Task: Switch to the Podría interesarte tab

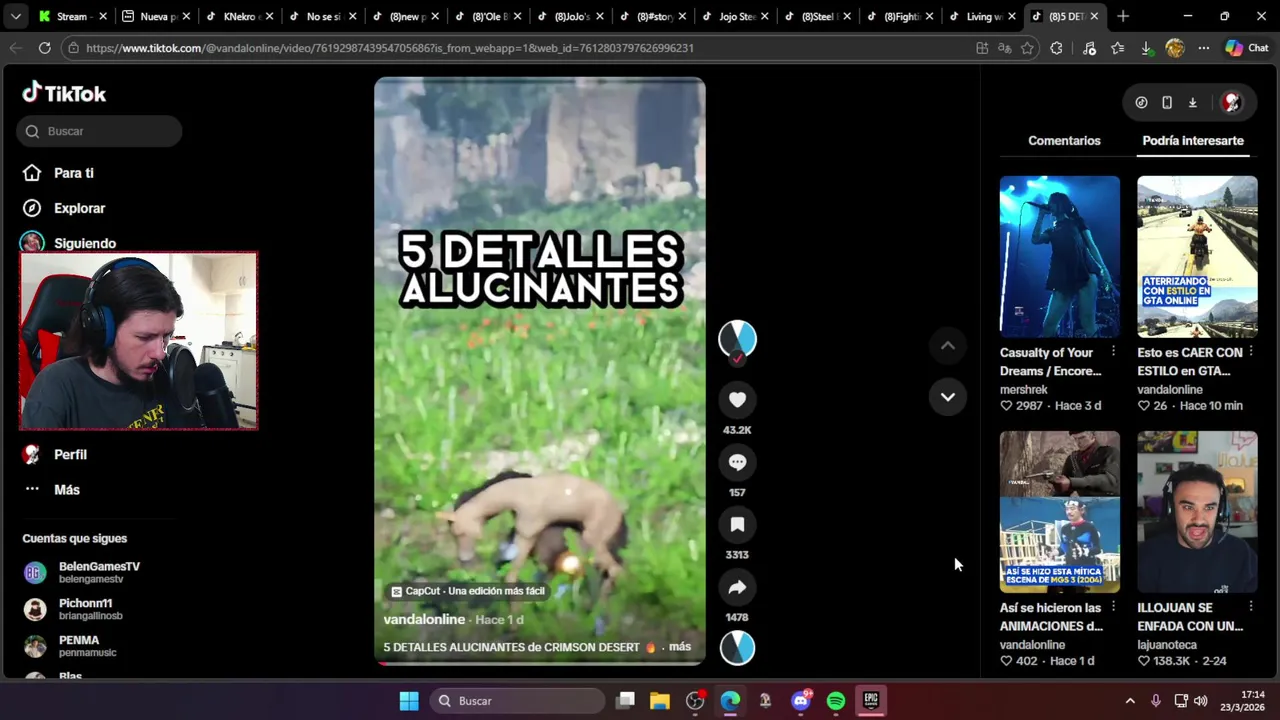Action: point(1193,141)
